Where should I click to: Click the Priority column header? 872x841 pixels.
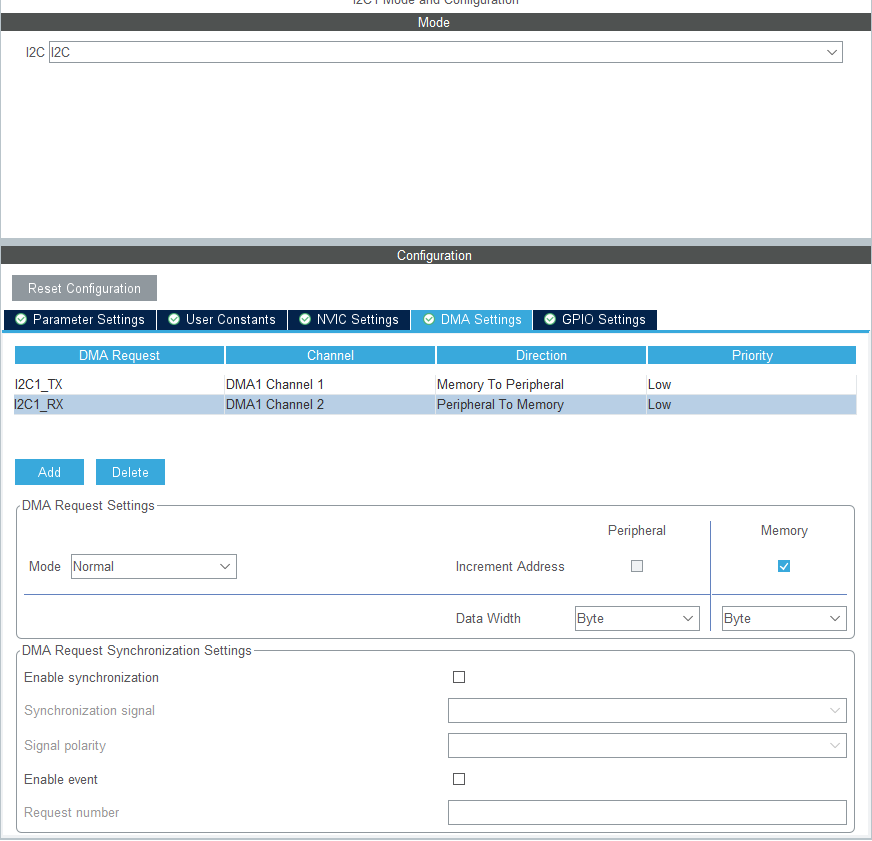coord(752,355)
